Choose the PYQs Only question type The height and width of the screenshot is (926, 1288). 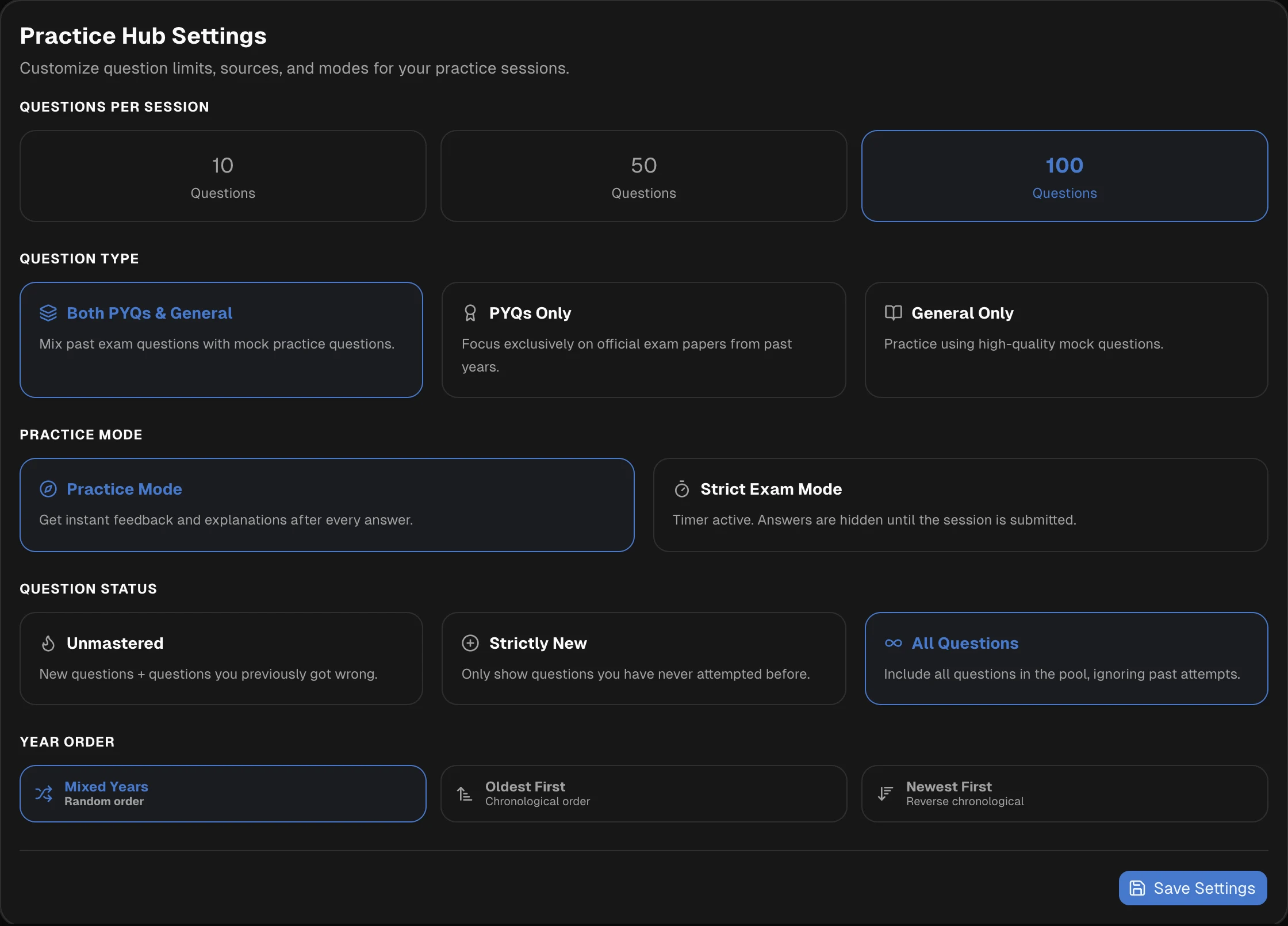click(x=643, y=340)
